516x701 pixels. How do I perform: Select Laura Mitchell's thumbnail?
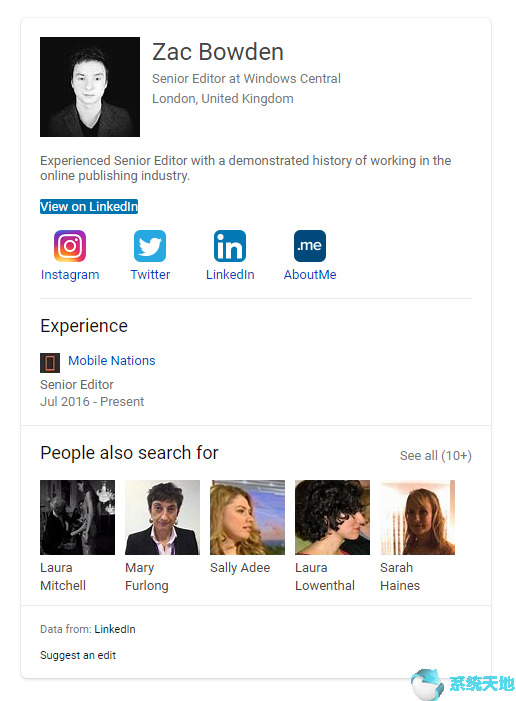[77, 518]
